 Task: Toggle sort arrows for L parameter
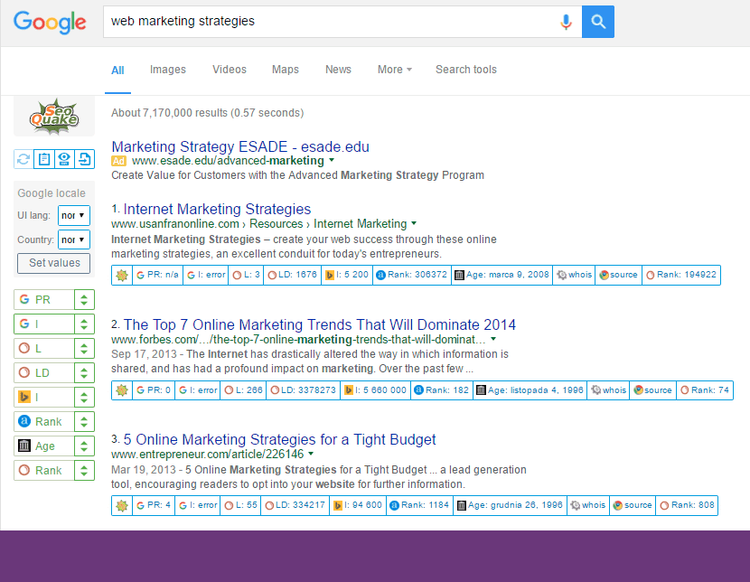point(84,349)
